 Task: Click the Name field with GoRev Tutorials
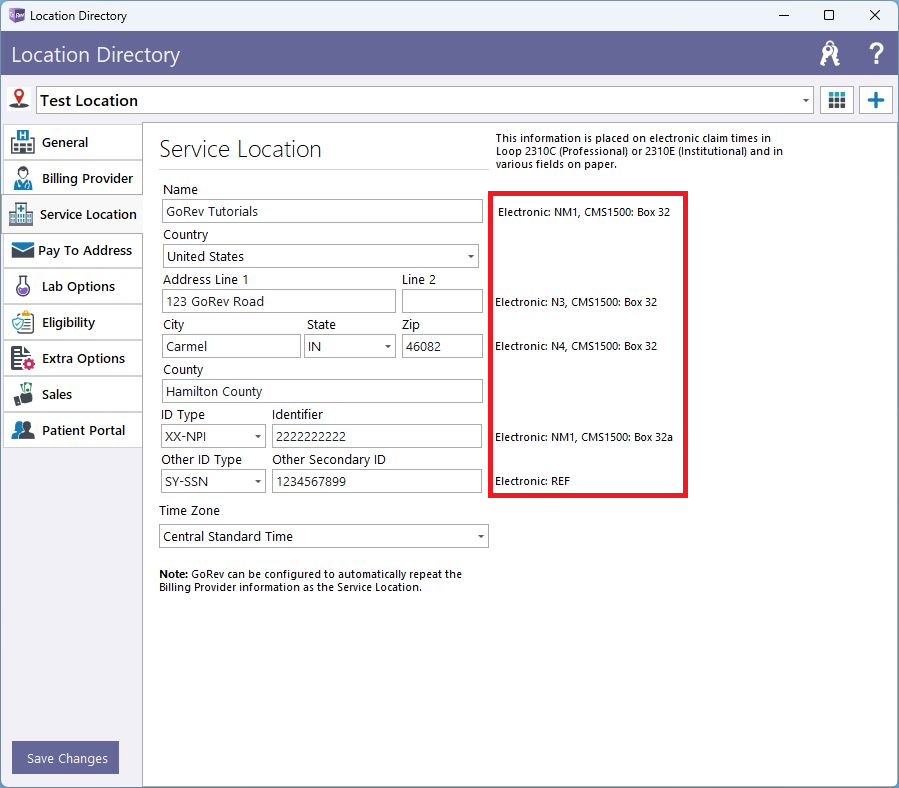tap(322, 211)
